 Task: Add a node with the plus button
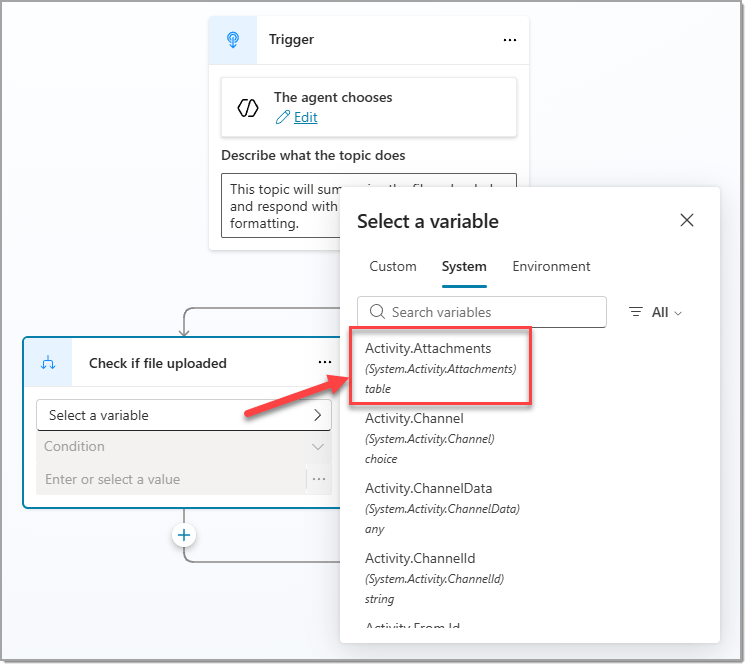[x=185, y=537]
